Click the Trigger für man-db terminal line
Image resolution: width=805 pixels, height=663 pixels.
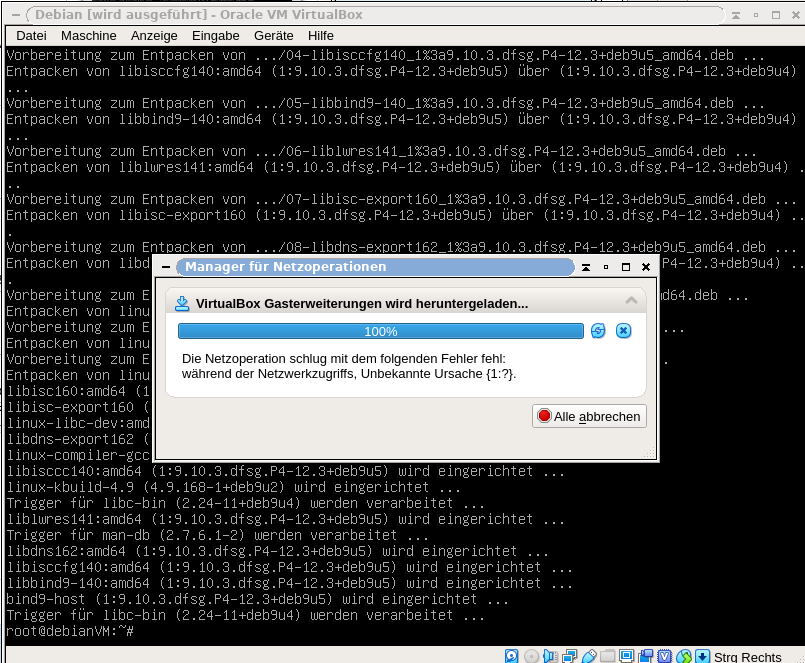coord(218,535)
